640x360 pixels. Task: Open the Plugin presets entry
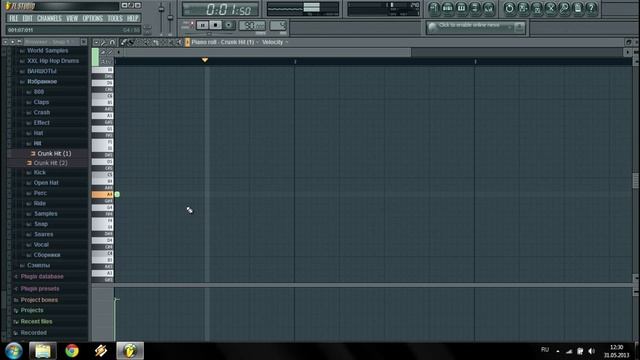pos(40,289)
